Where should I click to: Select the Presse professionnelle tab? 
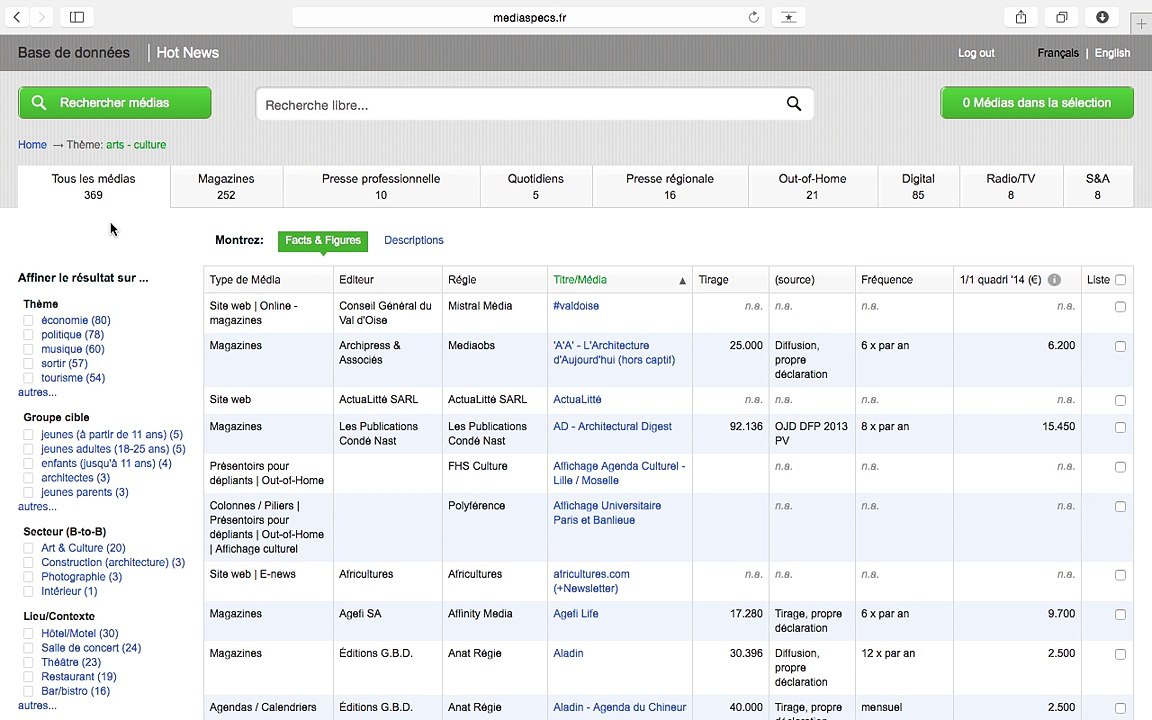click(x=381, y=187)
